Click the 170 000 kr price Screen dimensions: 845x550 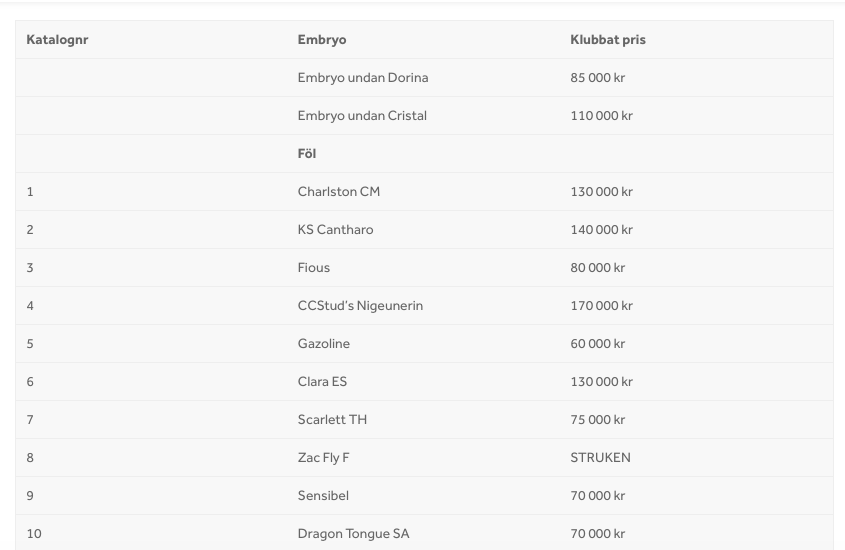tap(601, 306)
